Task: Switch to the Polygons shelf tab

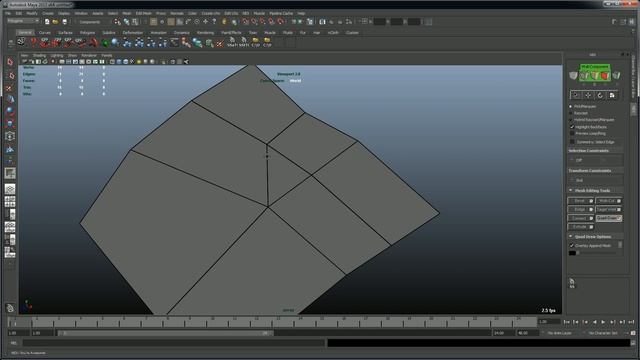Action: 87,33
